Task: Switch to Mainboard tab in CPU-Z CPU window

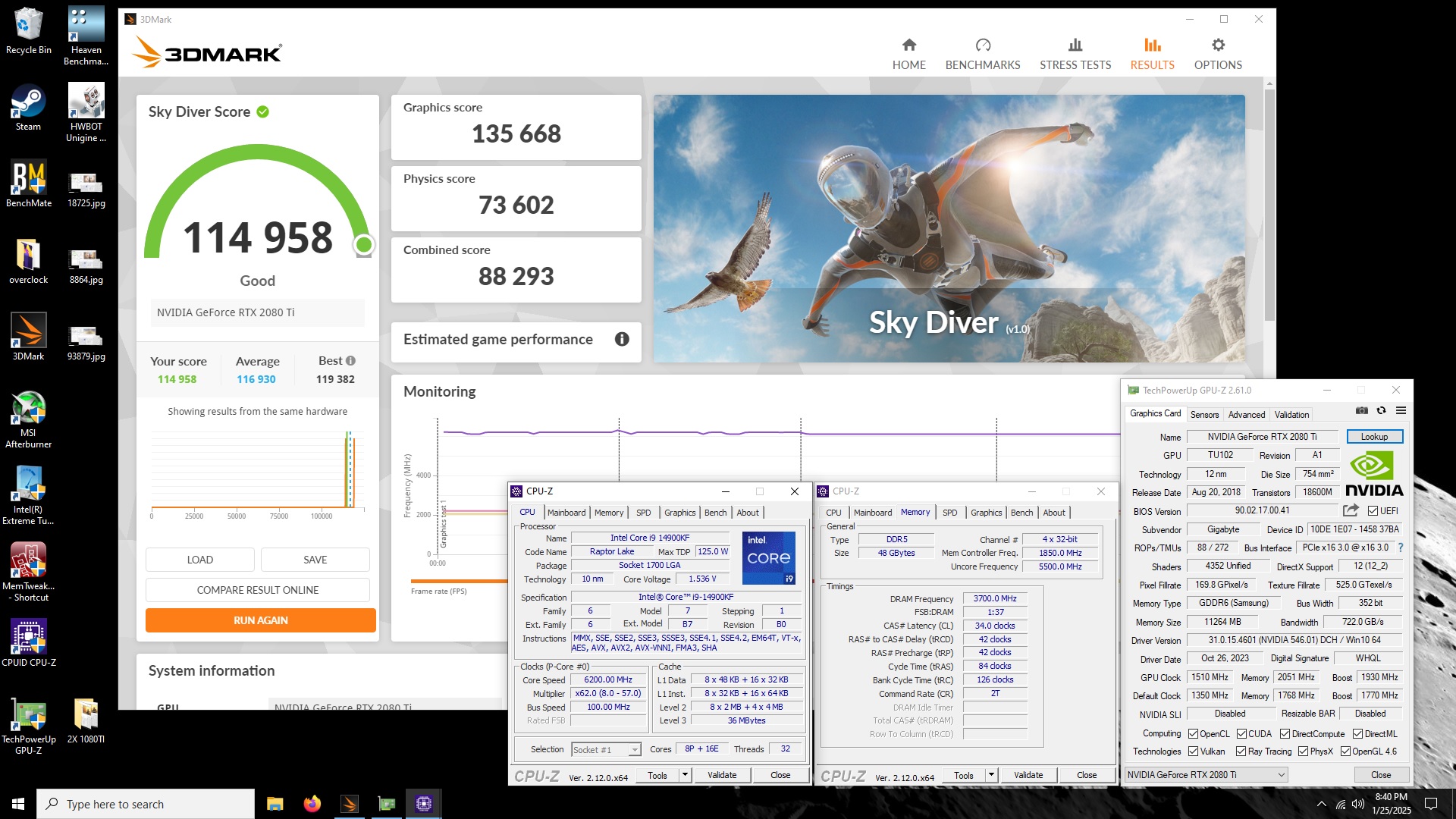Action: (x=566, y=513)
